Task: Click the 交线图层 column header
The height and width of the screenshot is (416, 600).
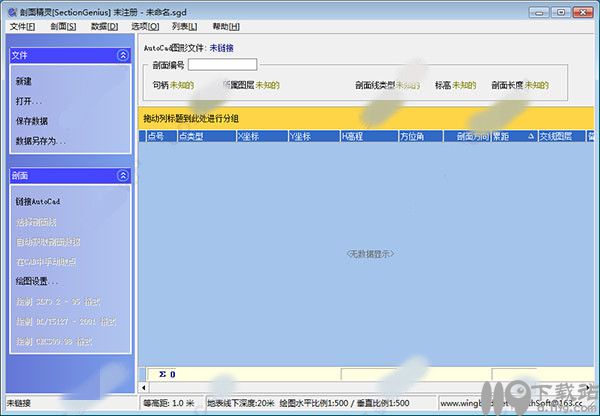Action: pyautogui.click(x=562, y=136)
